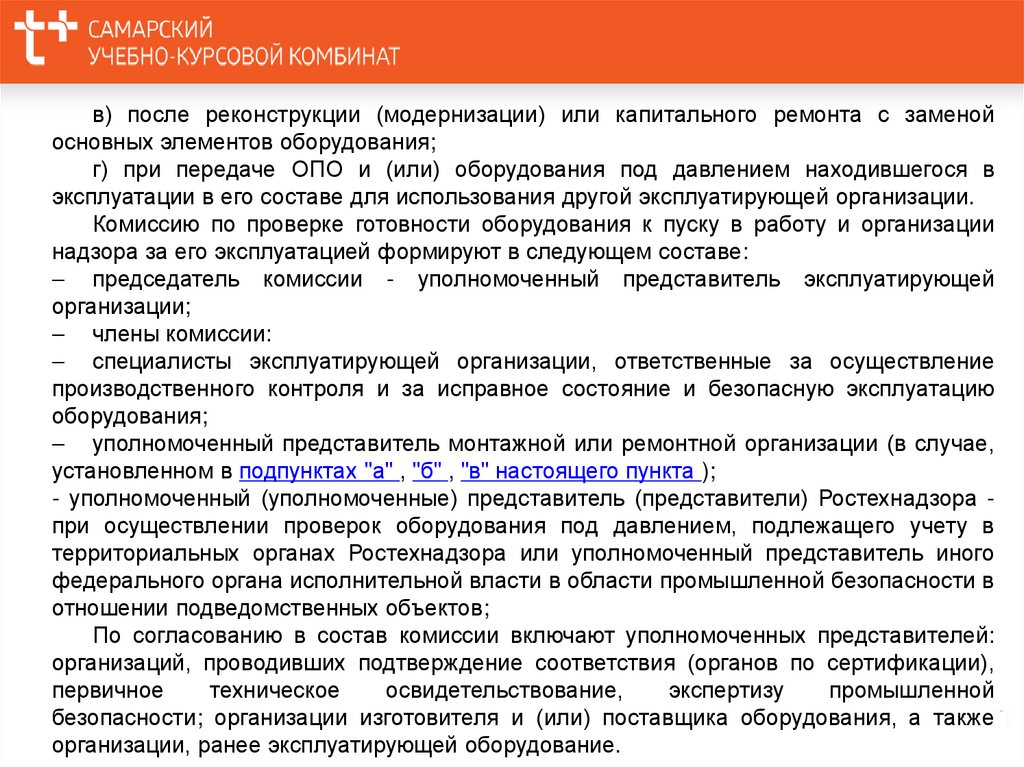Viewport: 1024px width, 767px height.
Task: Click the T+ logo icon in header
Action: coord(46,38)
